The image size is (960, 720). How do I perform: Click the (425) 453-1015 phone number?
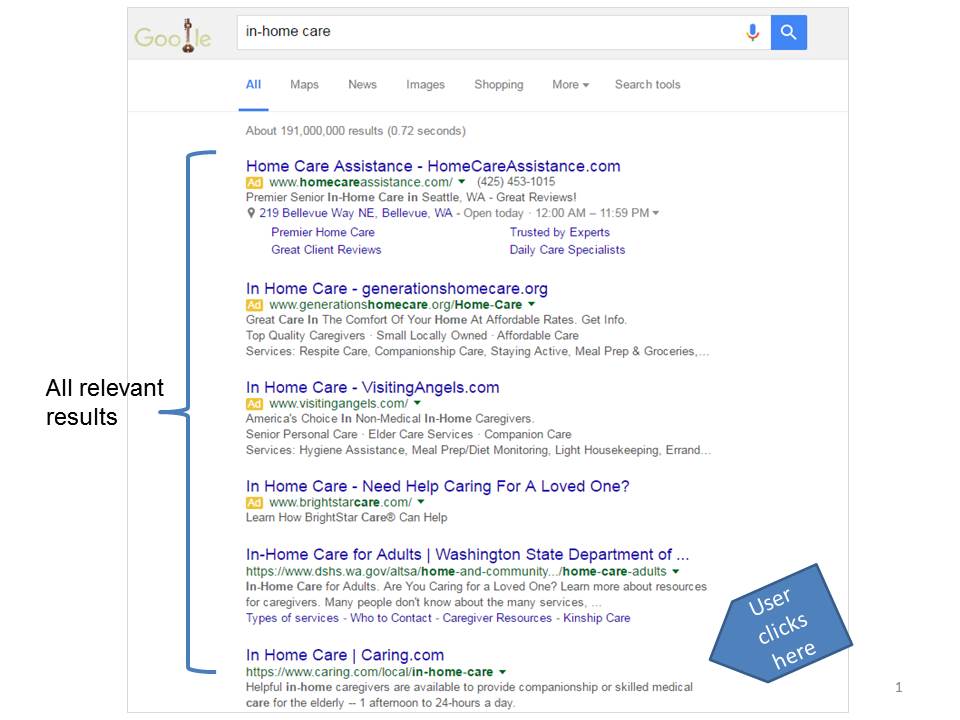pos(516,182)
